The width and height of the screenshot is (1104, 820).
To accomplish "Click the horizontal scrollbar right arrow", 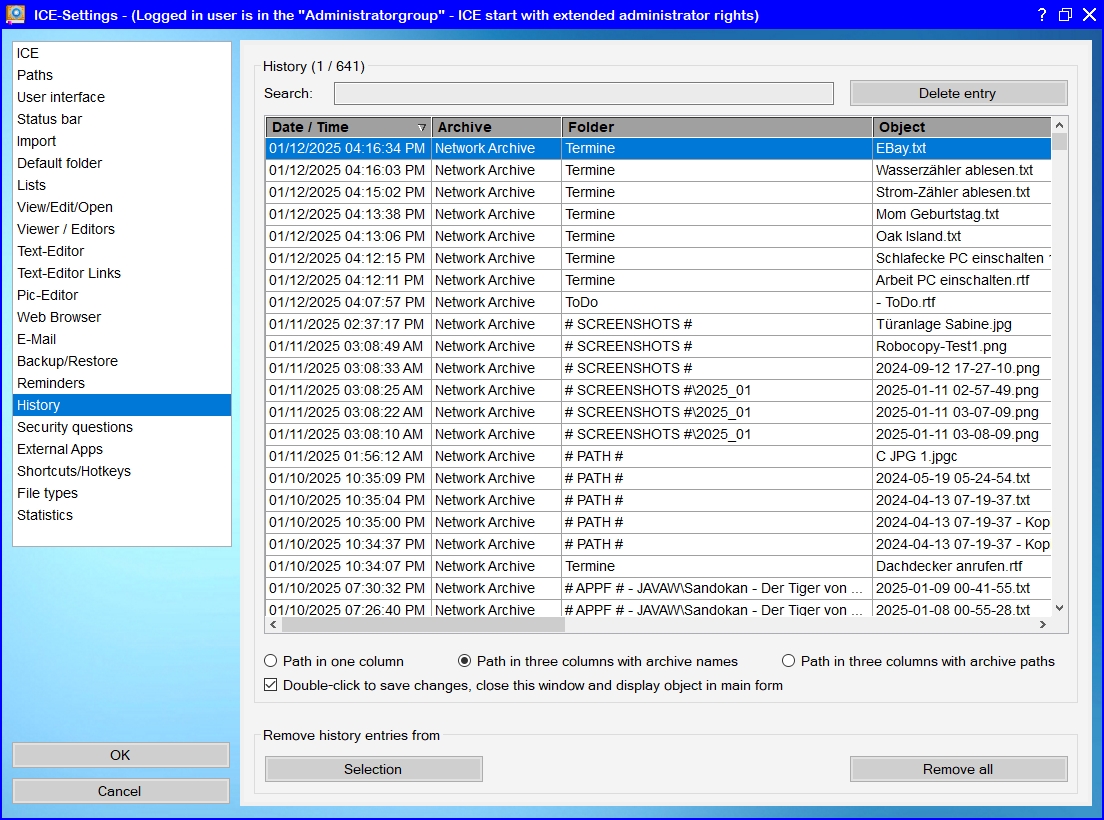I will click(x=1042, y=625).
